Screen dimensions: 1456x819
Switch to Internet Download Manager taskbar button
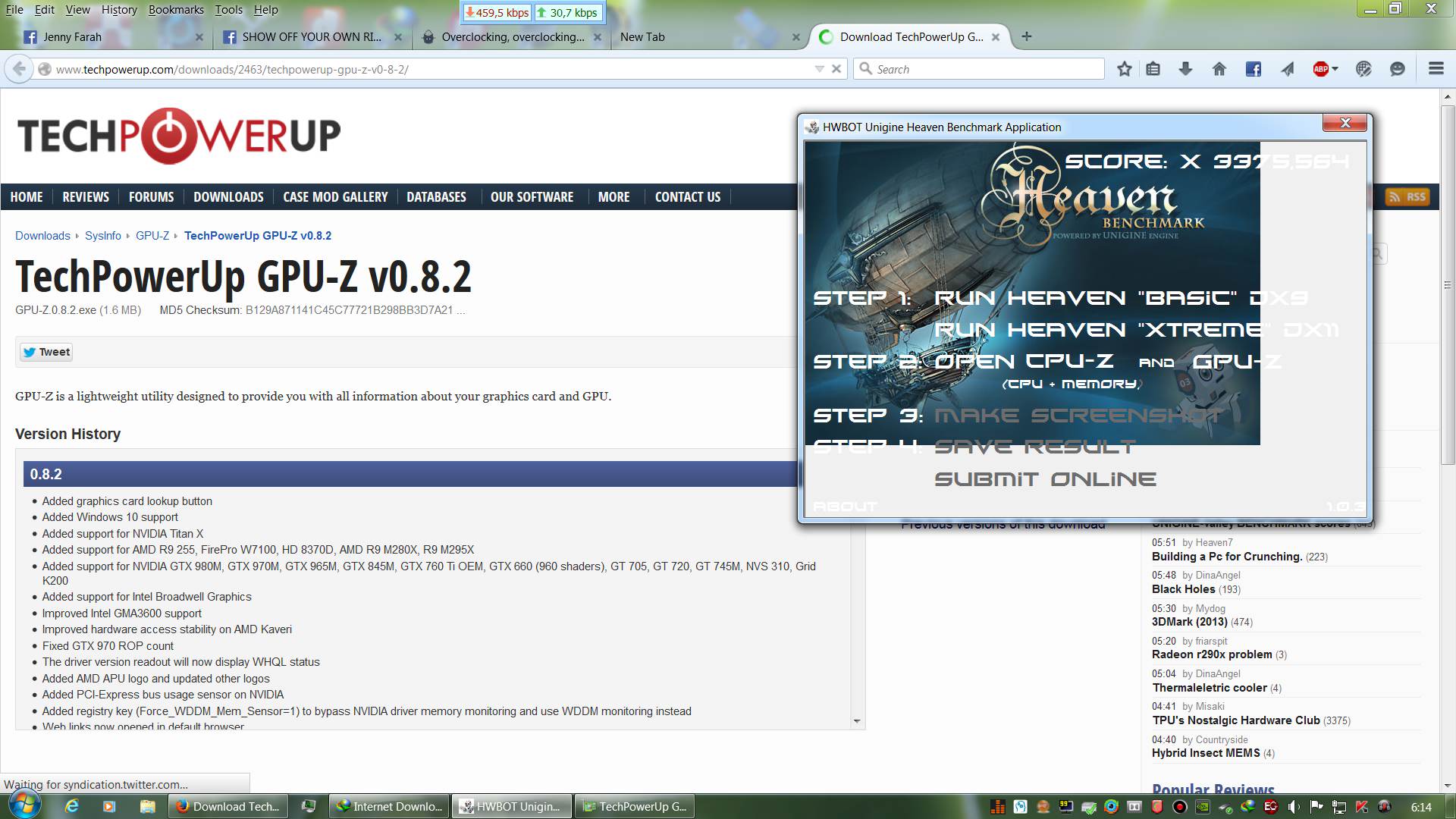[x=389, y=806]
